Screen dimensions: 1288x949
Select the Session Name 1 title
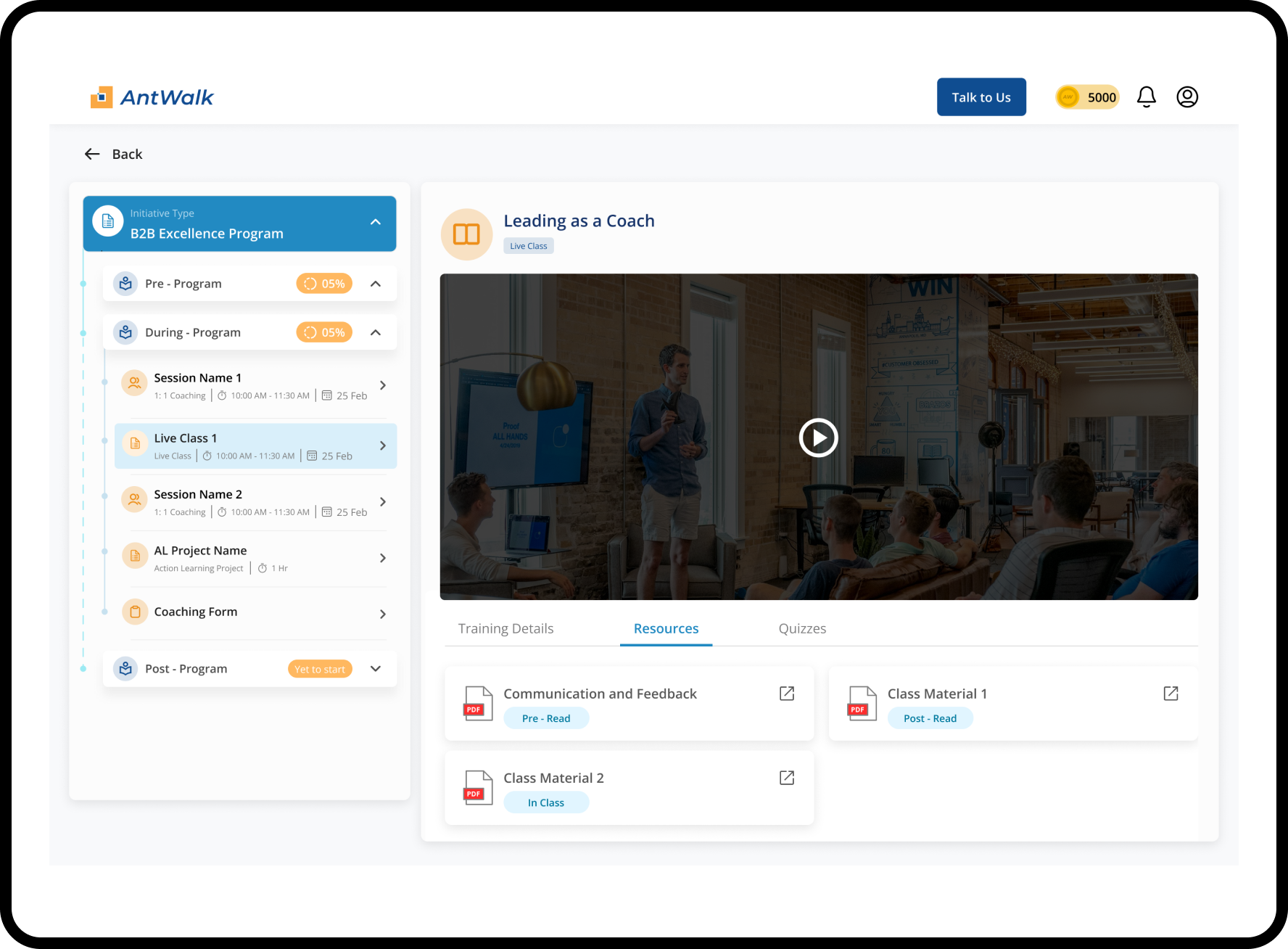pos(197,378)
